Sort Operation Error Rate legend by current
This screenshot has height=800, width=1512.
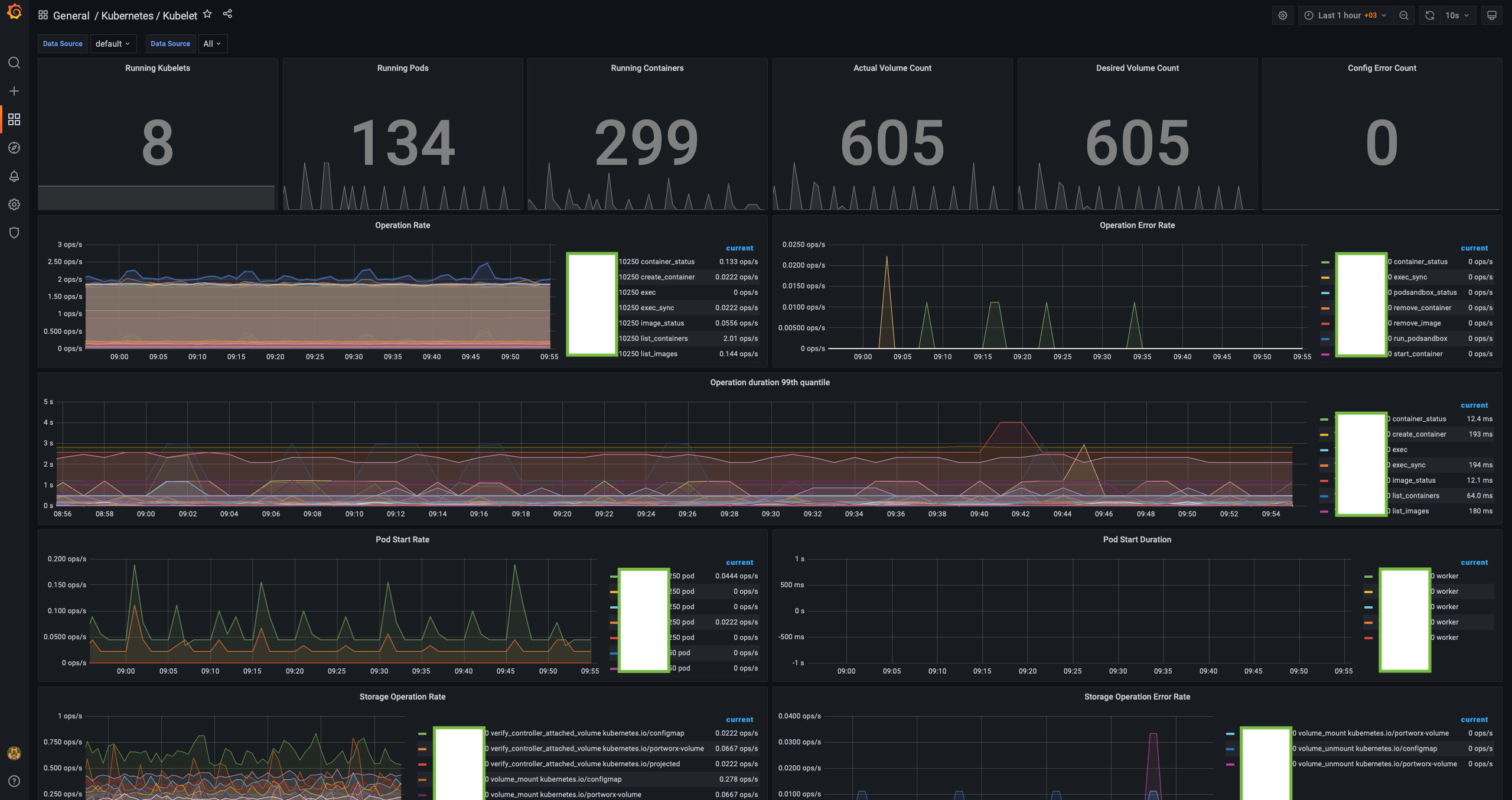[1474, 248]
